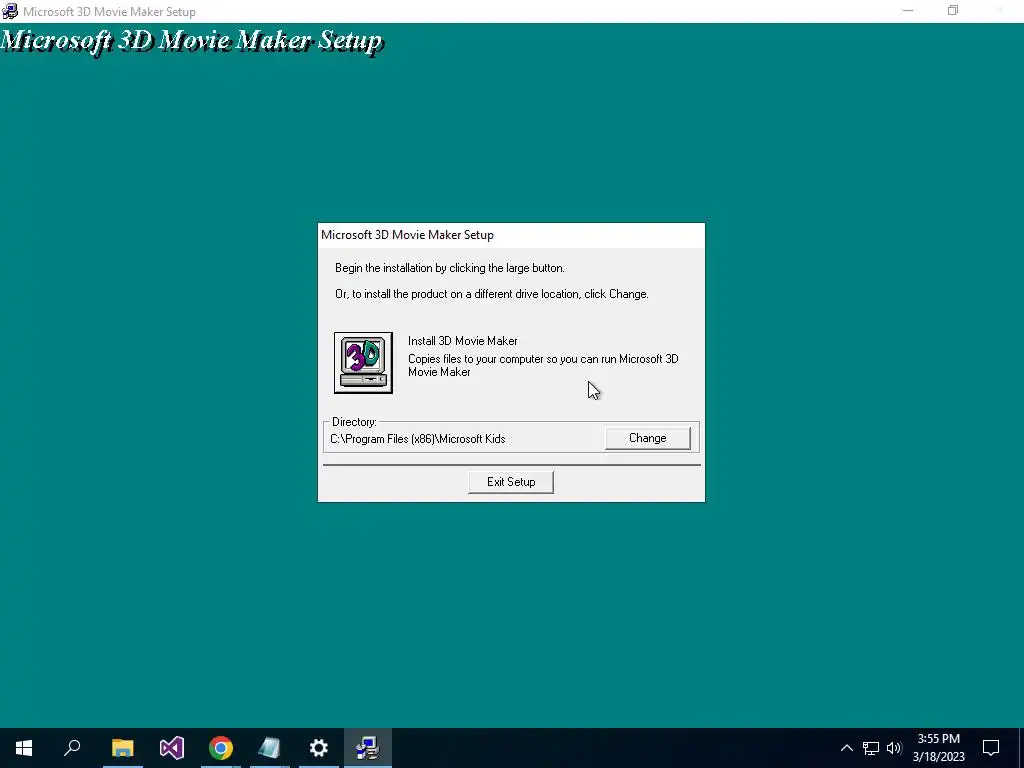
Task: Open taskbar search magnifier
Action: tap(72, 748)
